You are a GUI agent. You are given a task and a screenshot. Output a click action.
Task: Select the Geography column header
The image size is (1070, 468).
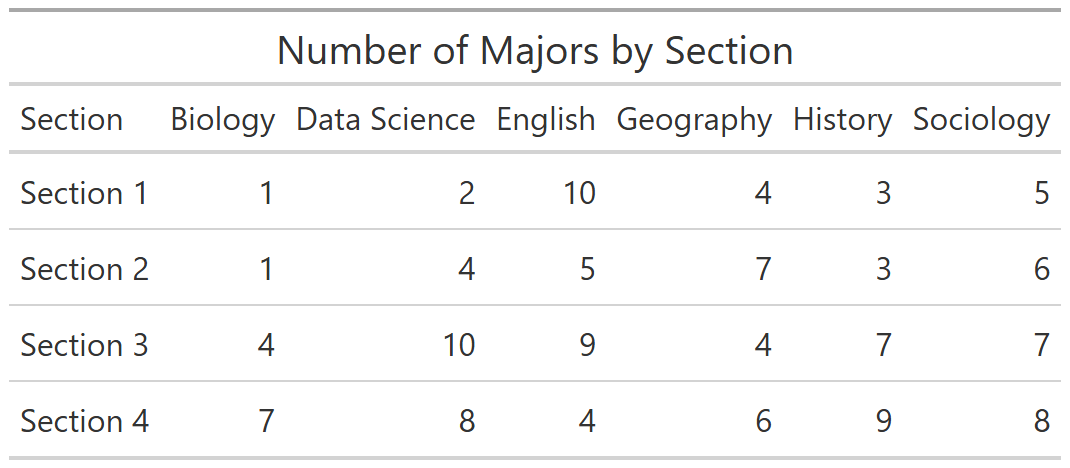click(694, 120)
